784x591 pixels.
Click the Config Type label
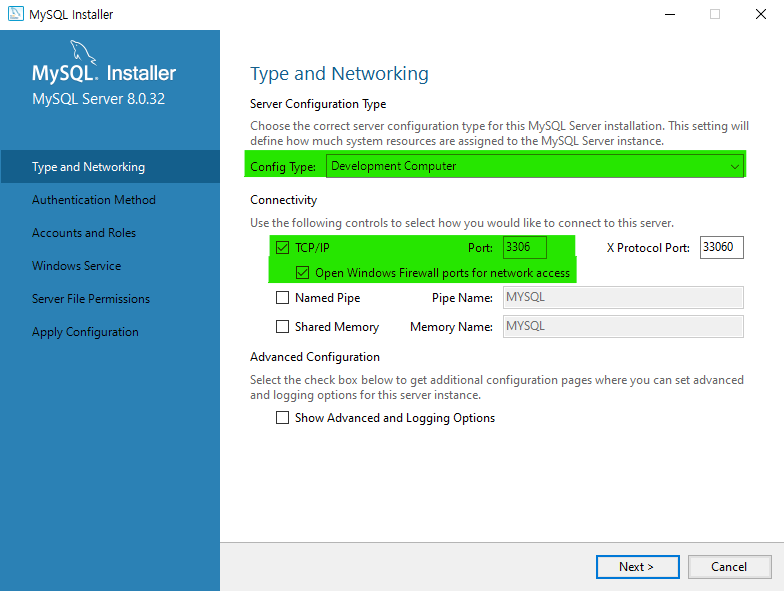coord(283,166)
